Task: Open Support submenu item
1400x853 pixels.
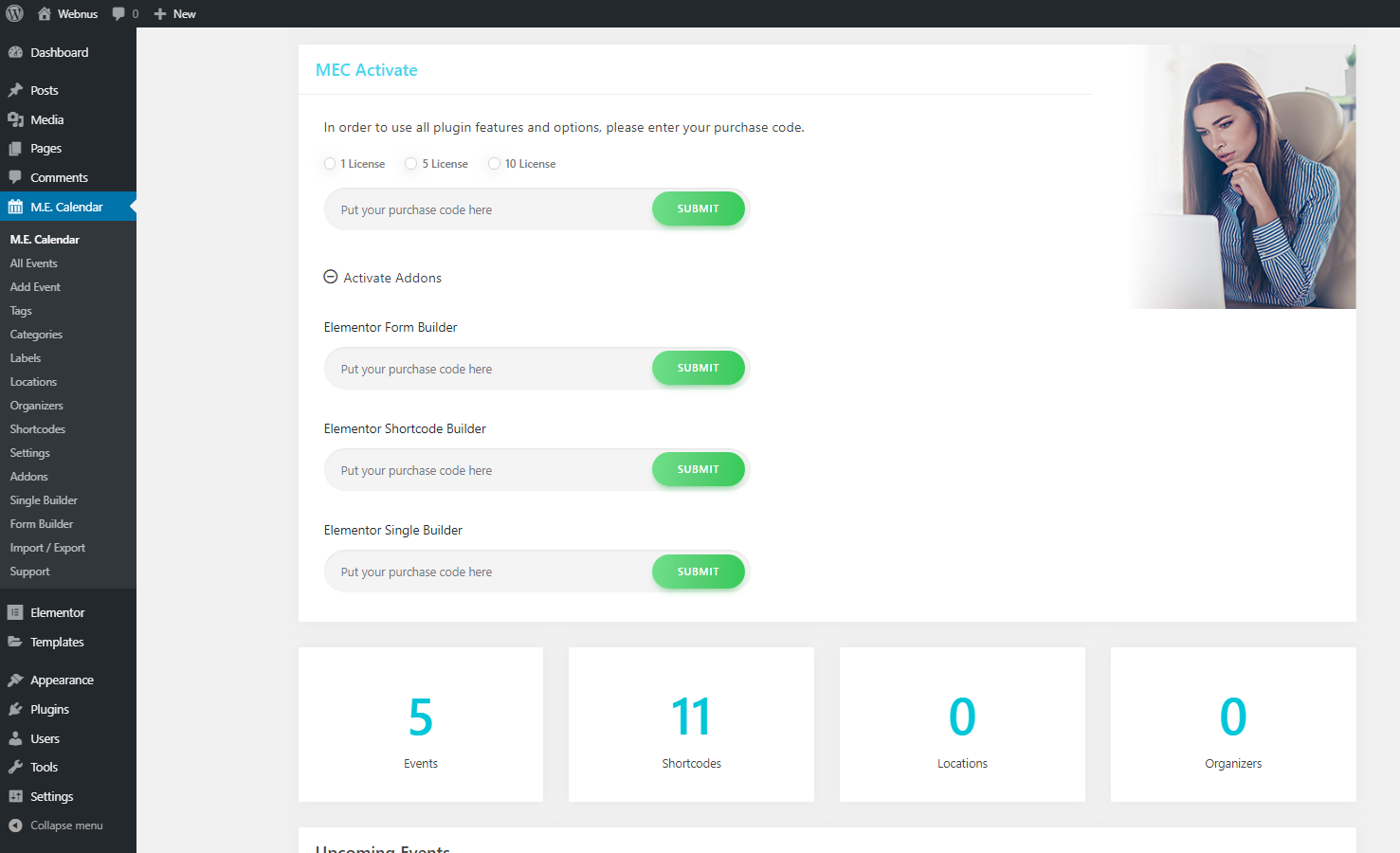Action: tap(29, 572)
